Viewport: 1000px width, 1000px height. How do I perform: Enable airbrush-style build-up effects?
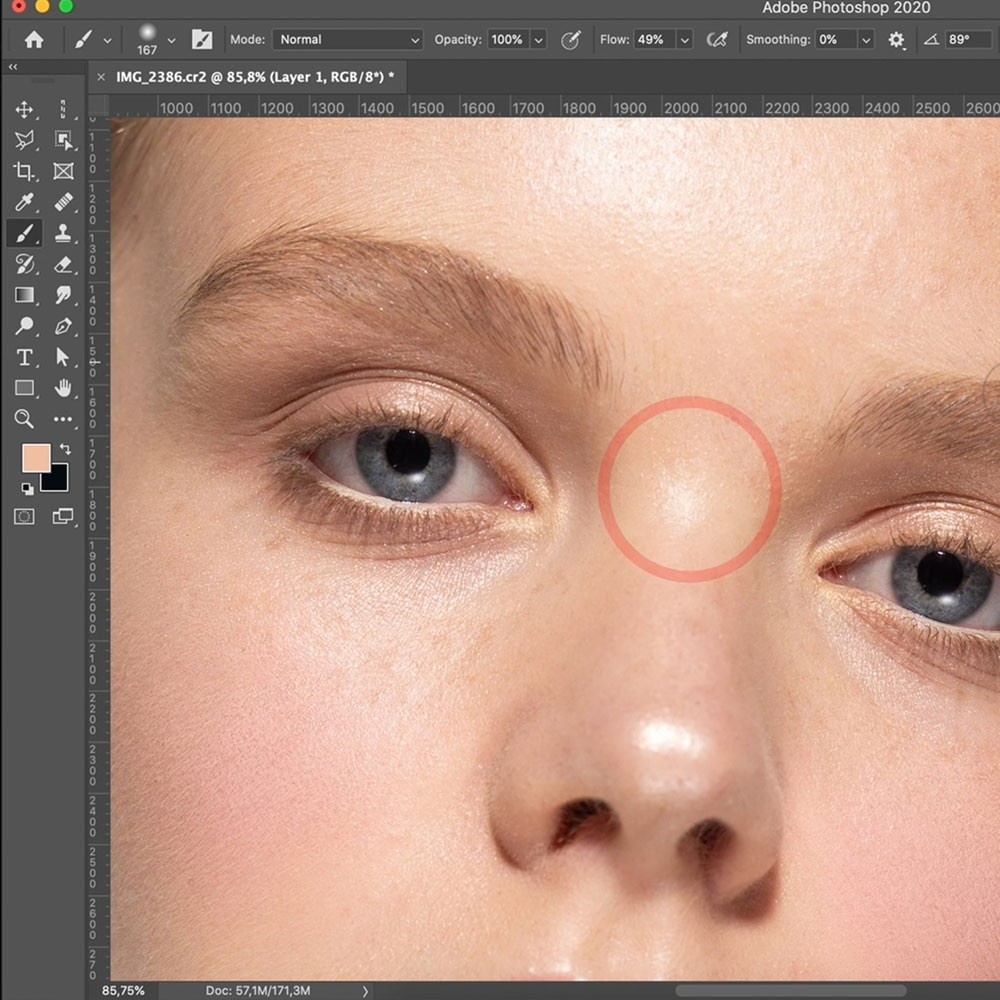717,40
